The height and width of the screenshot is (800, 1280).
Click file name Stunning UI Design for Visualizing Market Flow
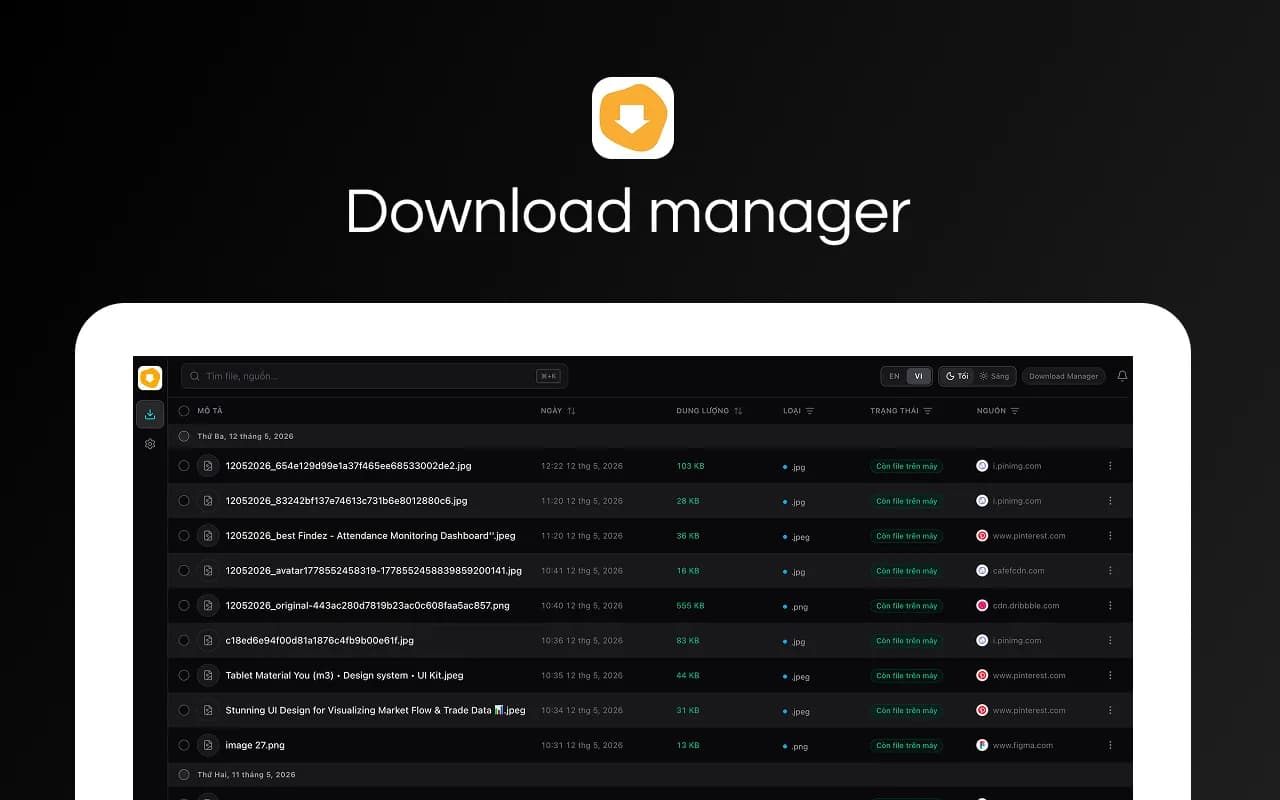click(376, 711)
